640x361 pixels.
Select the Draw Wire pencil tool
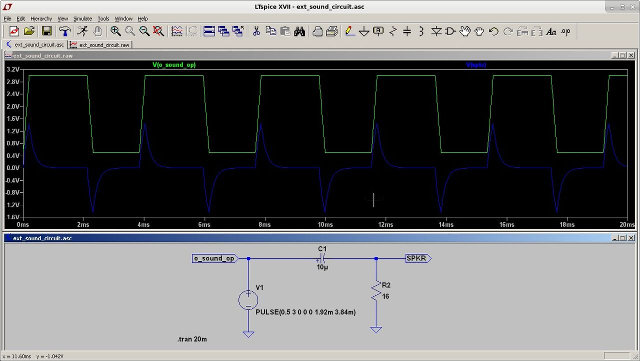coord(349,31)
